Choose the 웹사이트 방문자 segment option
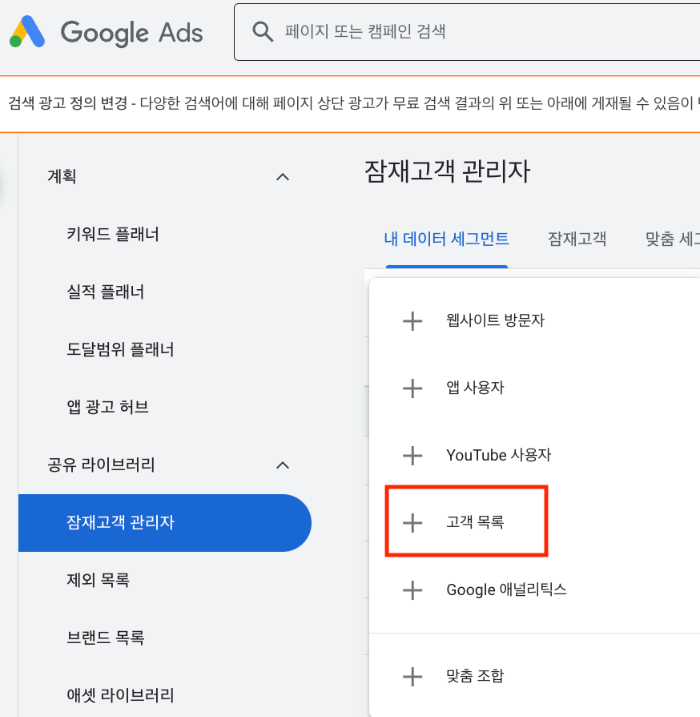700x717 pixels. click(x=495, y=320)
